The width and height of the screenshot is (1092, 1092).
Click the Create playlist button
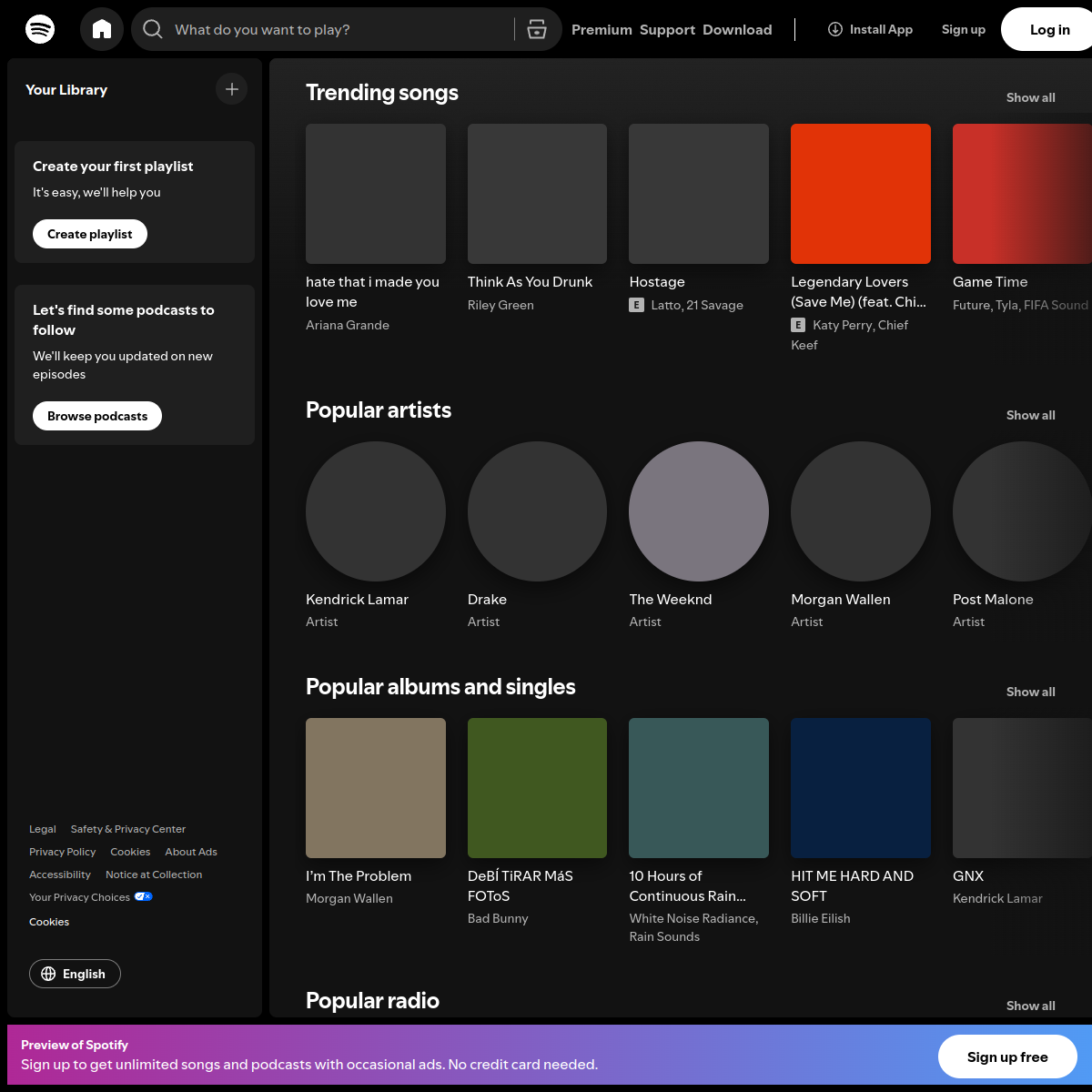pos(90,234)
